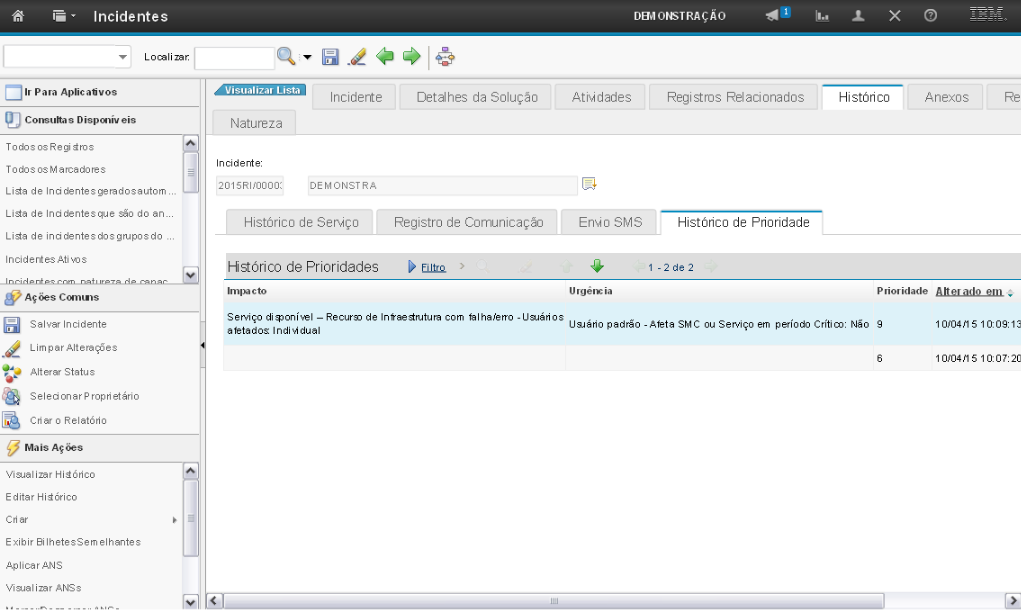1021x610 pixels.
Task: Expand the query combo box at top left
Action: tap(123, 57)
